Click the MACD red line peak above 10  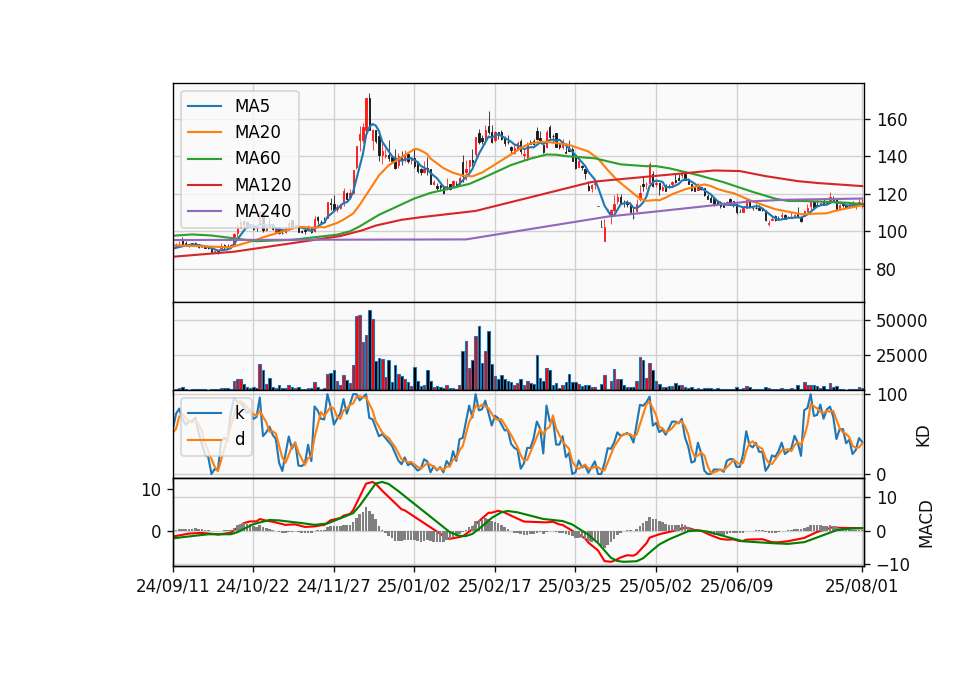[370, 482]
